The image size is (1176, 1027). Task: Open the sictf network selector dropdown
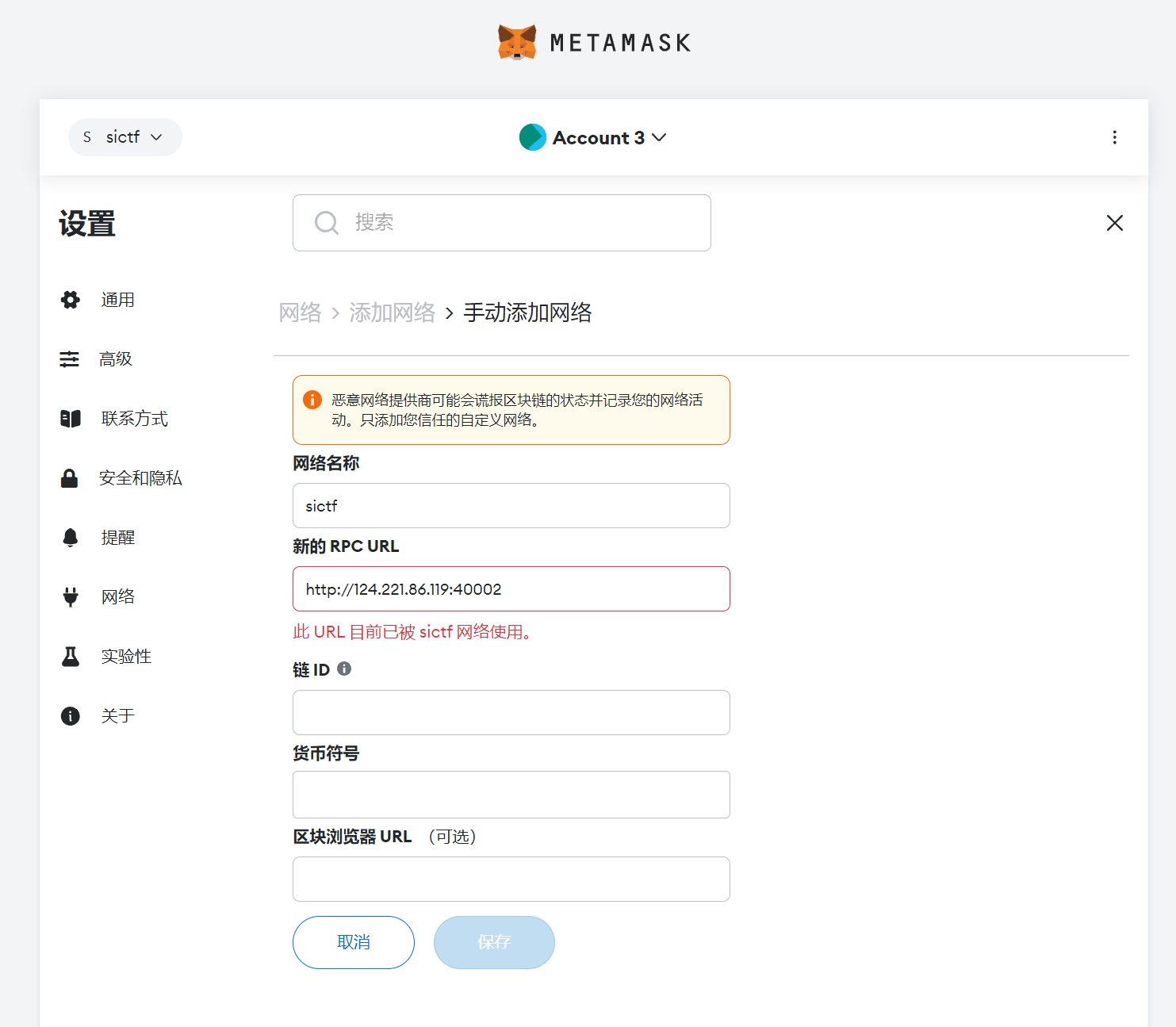(125, 137)
